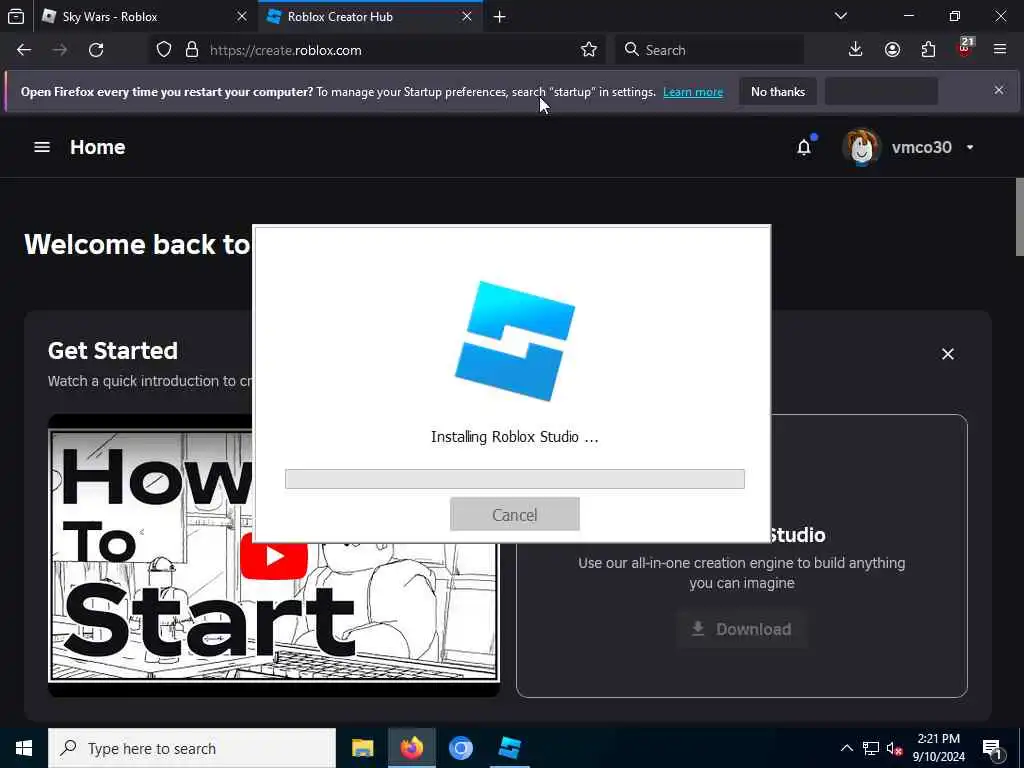Show site security padlock info
Viewport: 1024px width, 768px height.
tap(191, 50)
